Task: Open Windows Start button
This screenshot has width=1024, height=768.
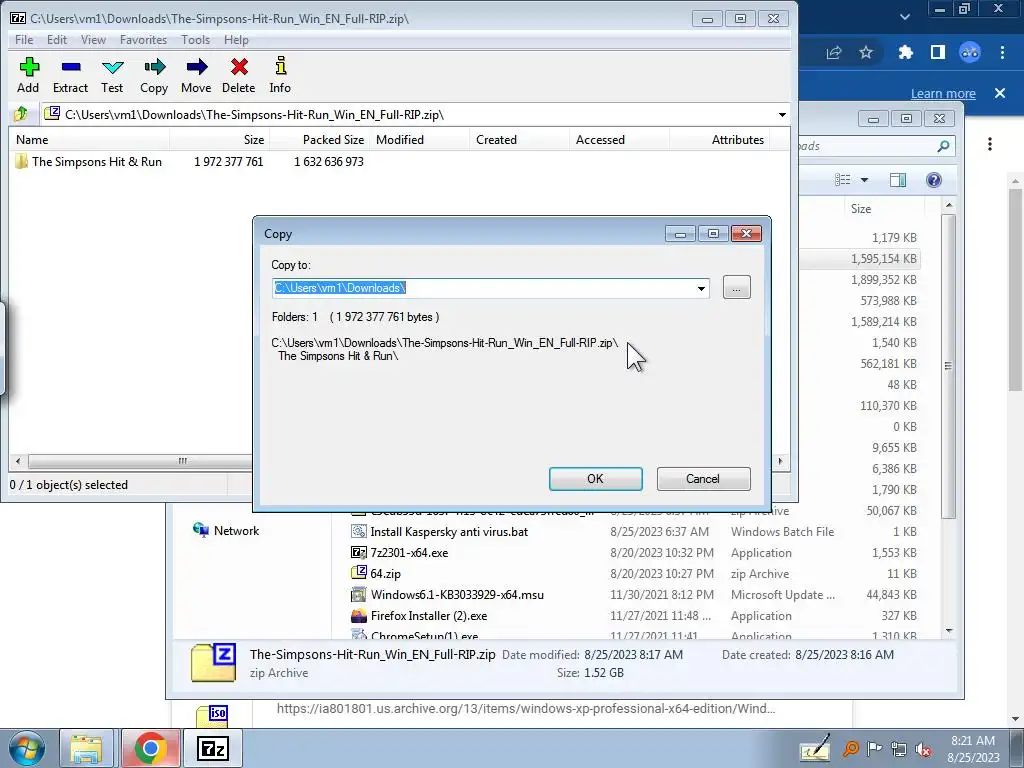Action: [x=26, y=748]
